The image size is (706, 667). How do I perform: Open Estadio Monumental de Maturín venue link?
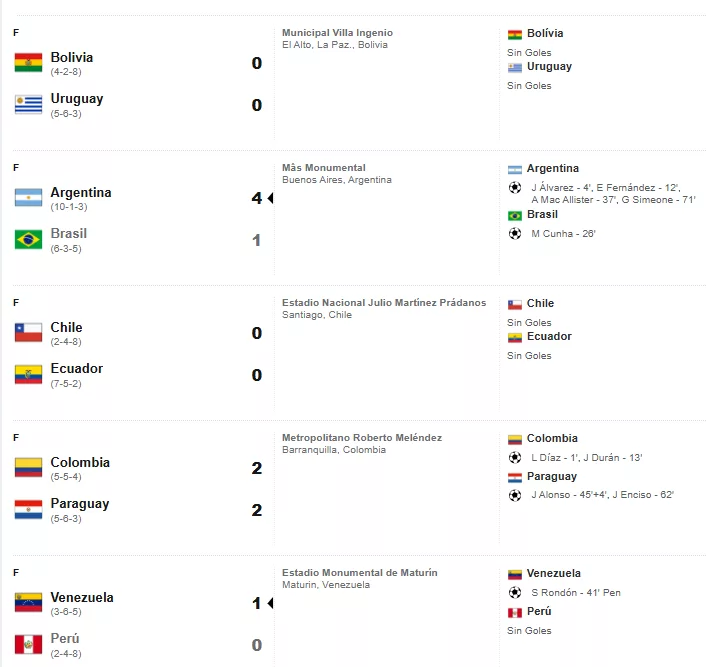(x=360, y=572)
